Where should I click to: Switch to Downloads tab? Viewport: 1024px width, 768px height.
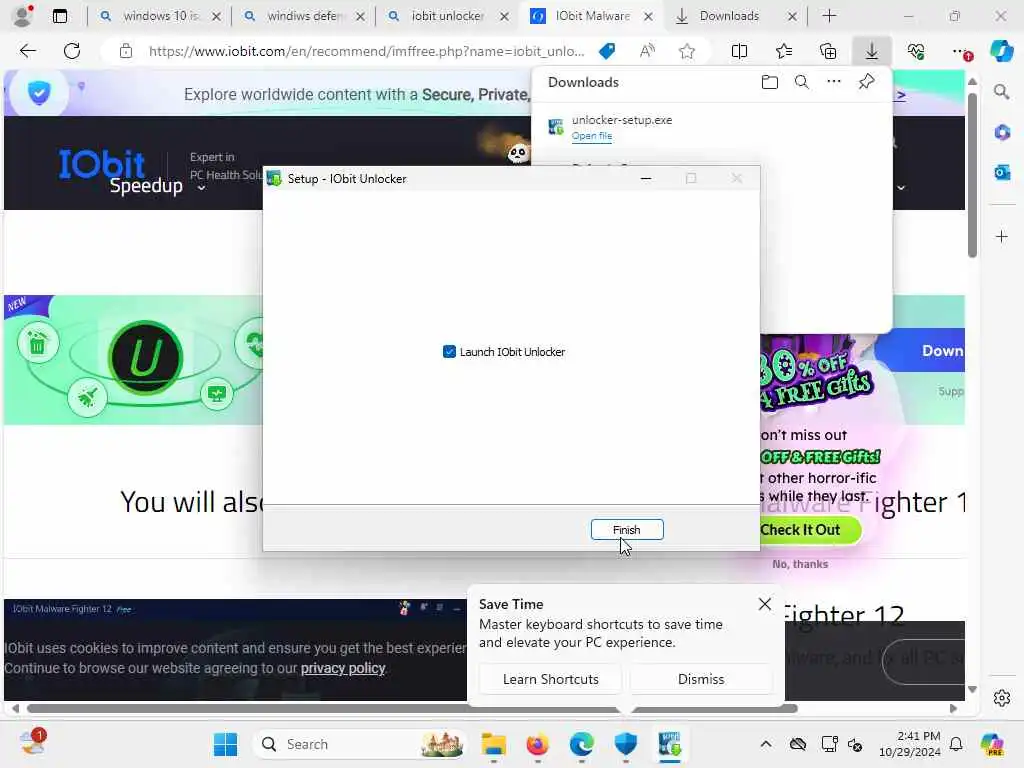click(729, 16)
